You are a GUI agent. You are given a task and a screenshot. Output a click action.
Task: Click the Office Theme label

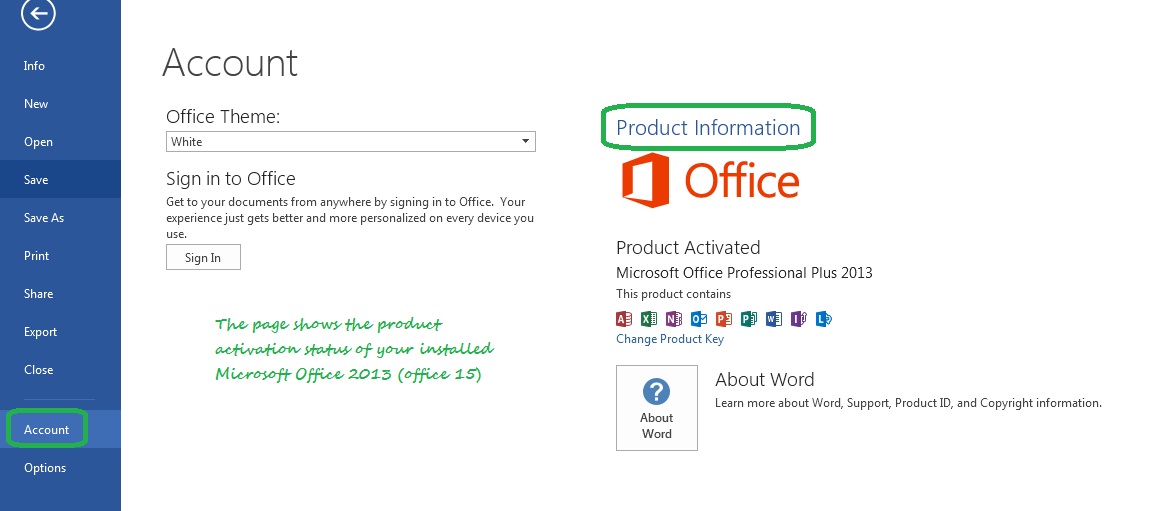pos(223,117)
